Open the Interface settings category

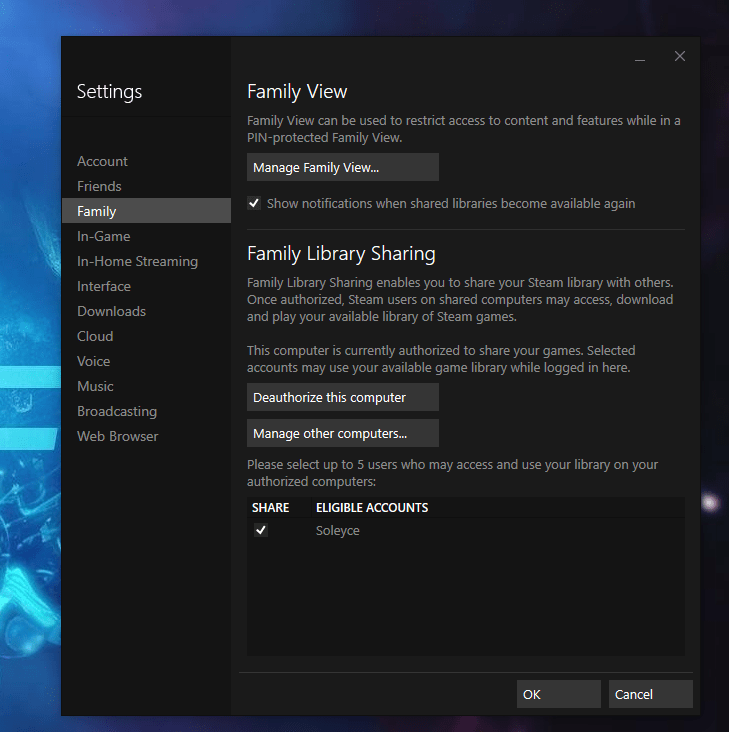pyautogui.click(x=104, y=286)
